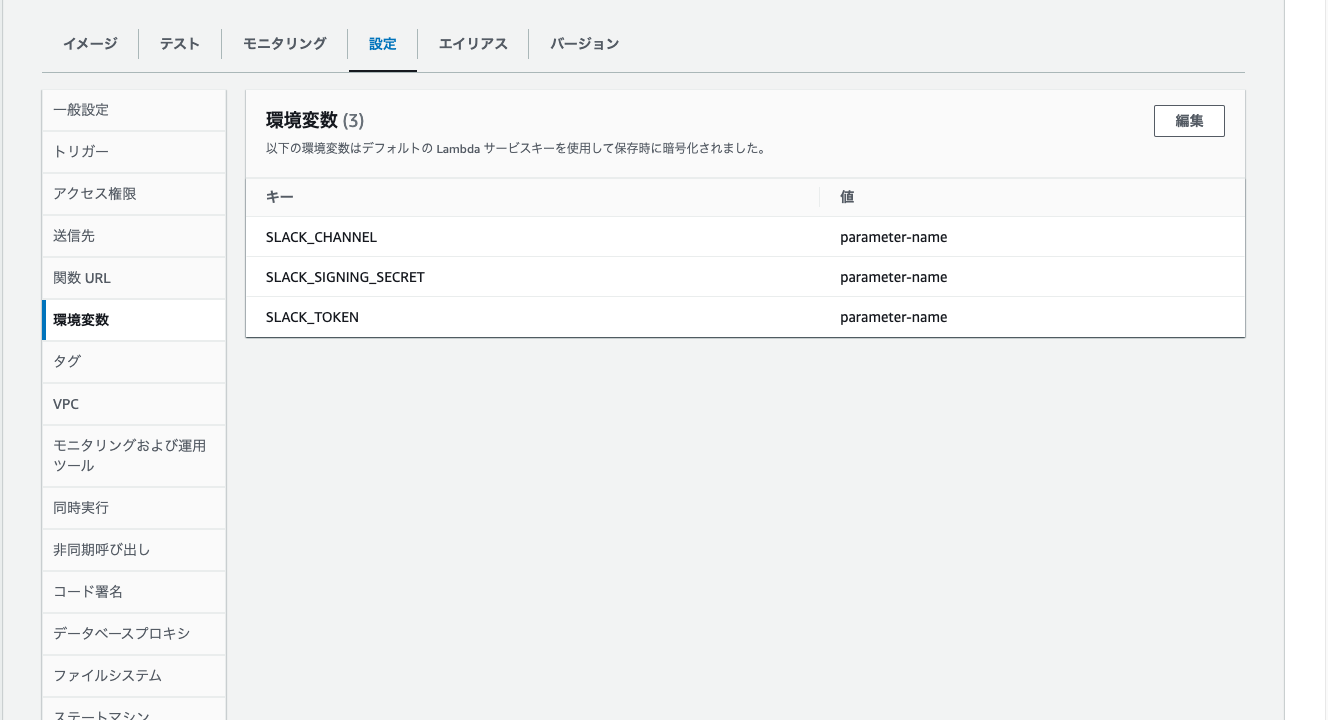Screen dimensions: 1328x720
Task: Open モニタリングおよび運用ツール settings
Action: click(134, 456)
